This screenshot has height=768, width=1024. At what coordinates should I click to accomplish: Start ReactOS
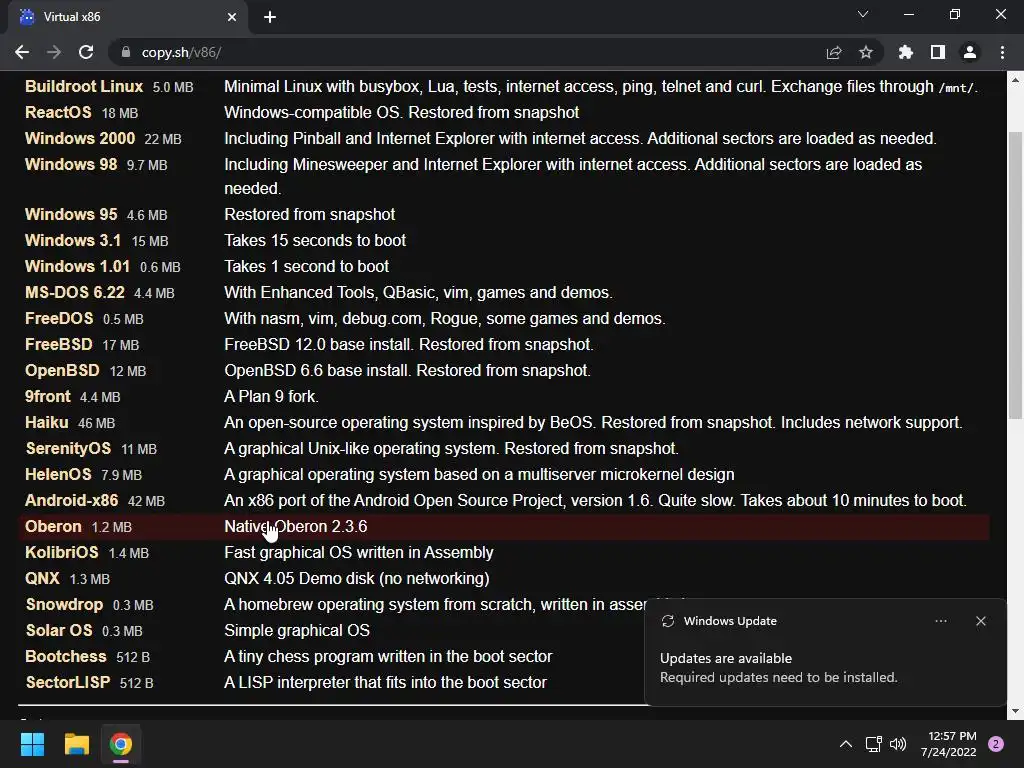tap(58, 112)
